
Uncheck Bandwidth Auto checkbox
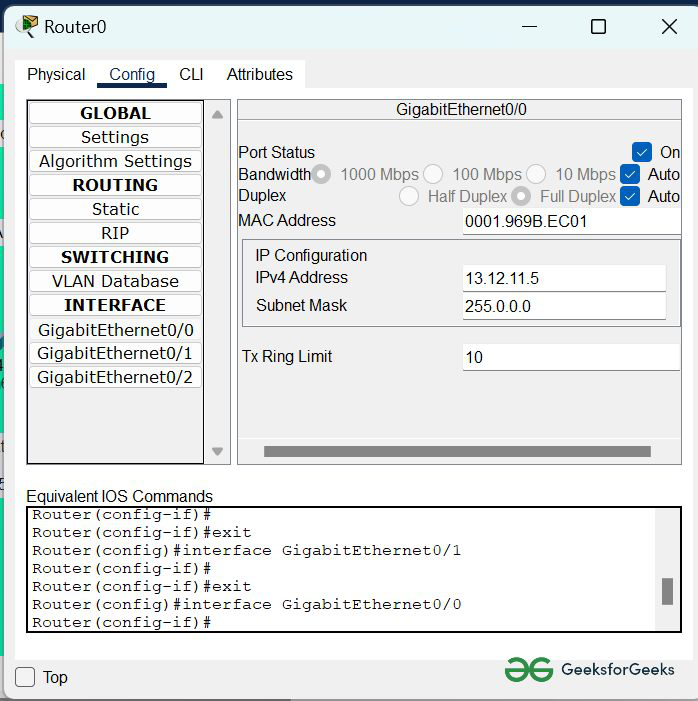(x=629, y=174)
